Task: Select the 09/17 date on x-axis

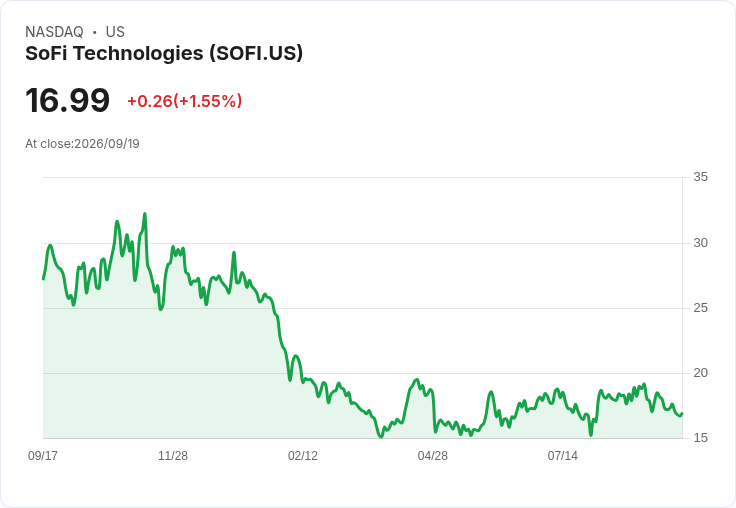Action: [43, 455]
